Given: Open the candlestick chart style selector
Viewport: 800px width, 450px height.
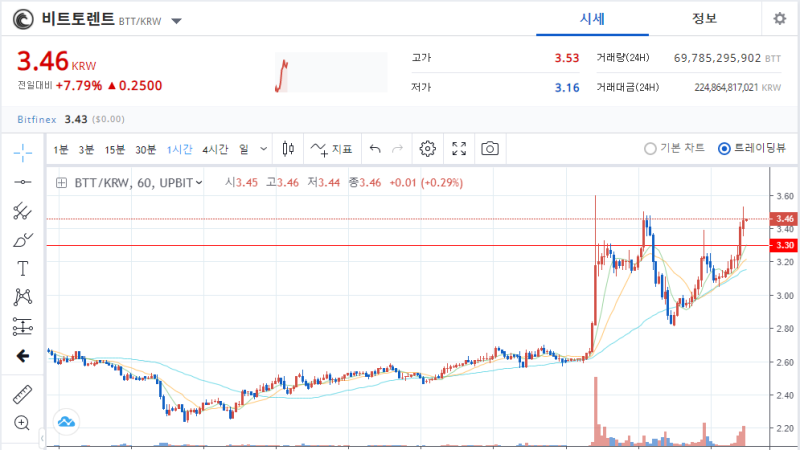Looking at the screenshot, I should [288, 149].
